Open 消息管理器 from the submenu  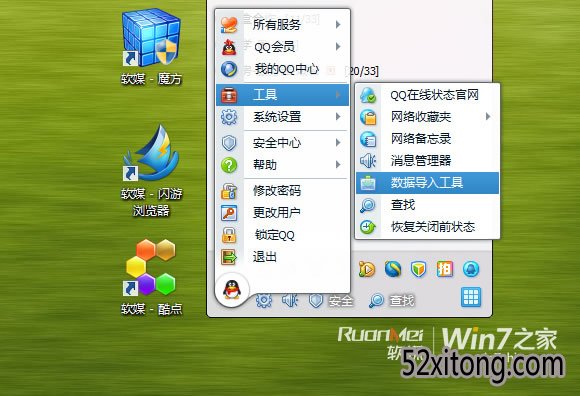click(427, 161)
